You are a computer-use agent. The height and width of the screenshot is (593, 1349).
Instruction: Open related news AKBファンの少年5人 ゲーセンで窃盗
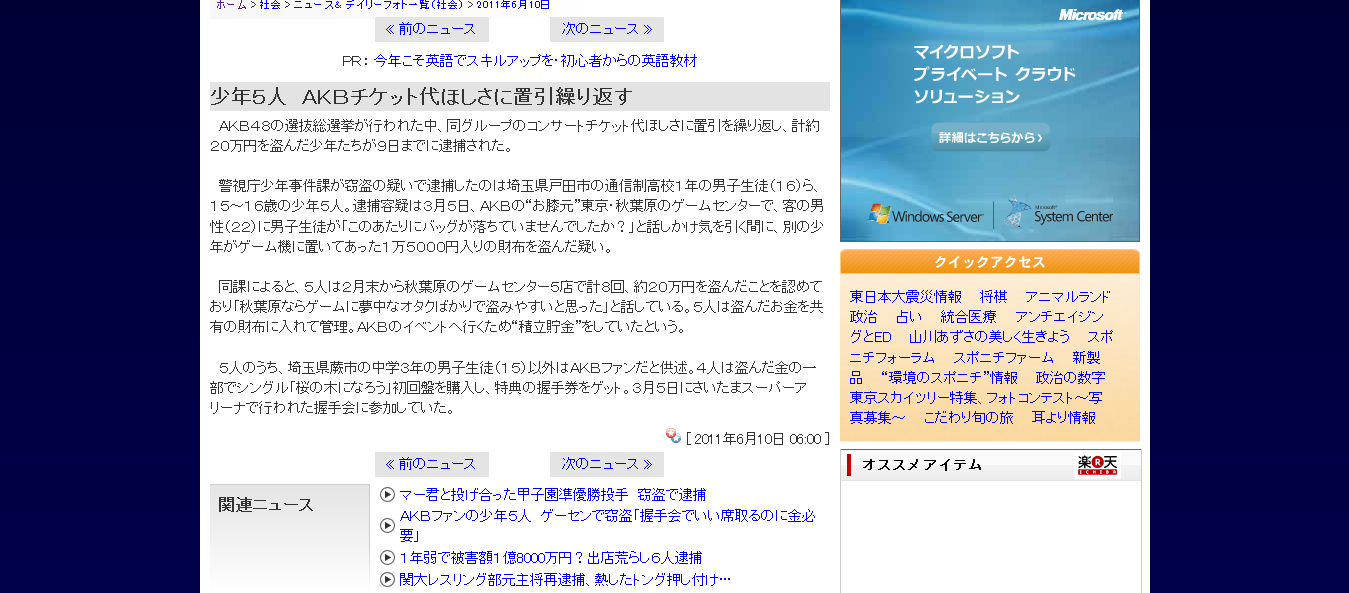coord(608,526)
